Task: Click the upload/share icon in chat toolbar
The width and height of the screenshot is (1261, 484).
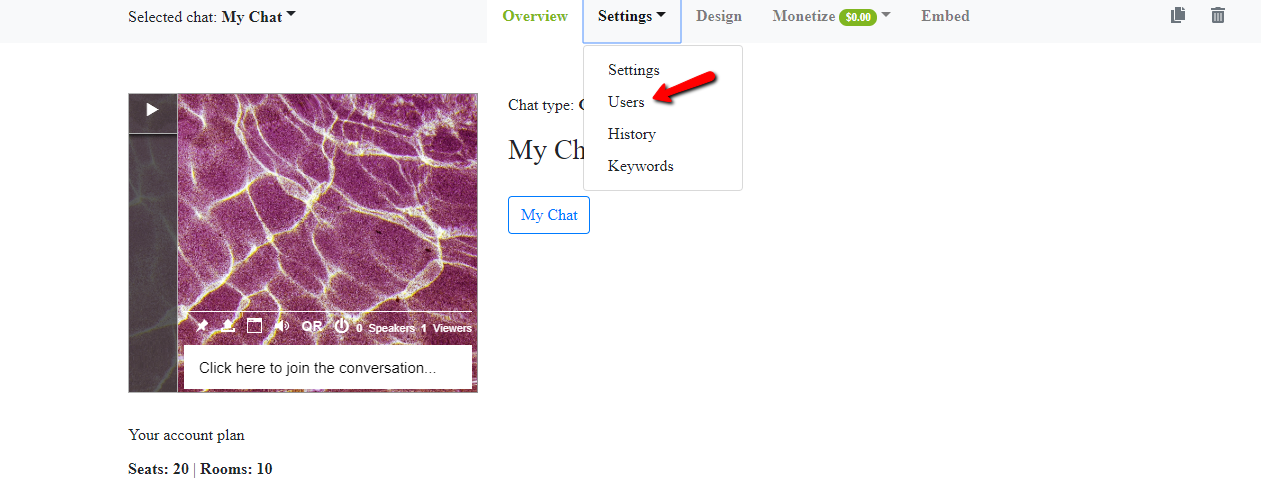Action: (228, 326)
